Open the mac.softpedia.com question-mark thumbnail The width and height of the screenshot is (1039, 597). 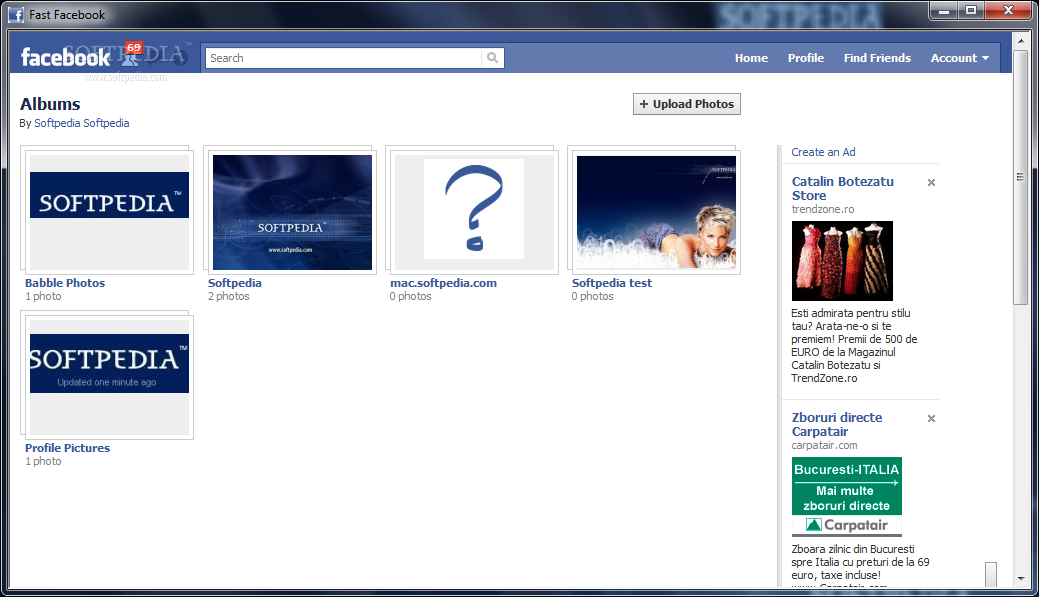point(474,212)
